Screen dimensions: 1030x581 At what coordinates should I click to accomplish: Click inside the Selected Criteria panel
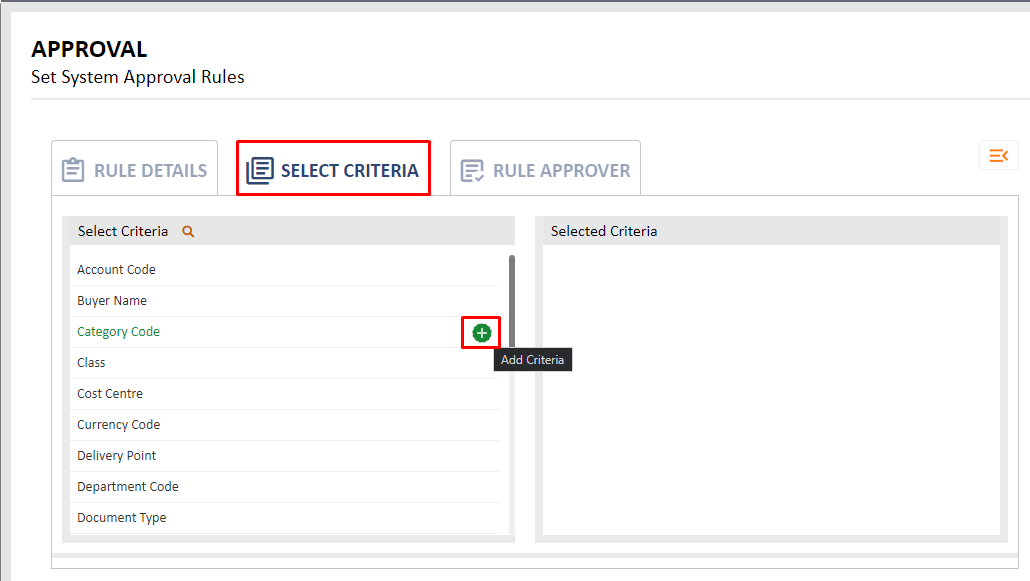[x=771, y=390]
